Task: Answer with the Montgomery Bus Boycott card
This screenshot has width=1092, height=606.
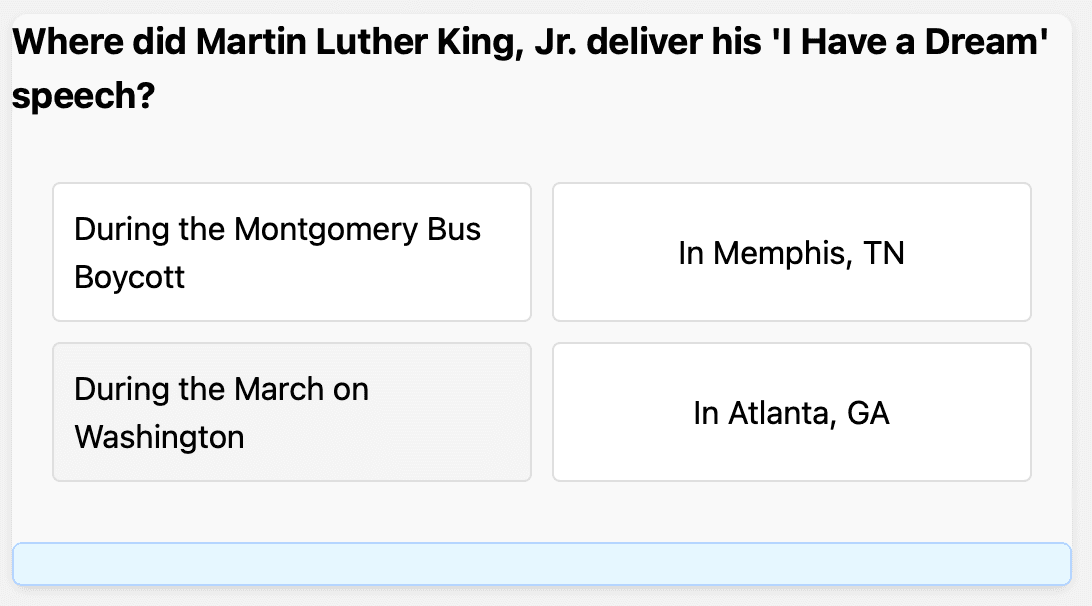Action: [x=291, y=252]
